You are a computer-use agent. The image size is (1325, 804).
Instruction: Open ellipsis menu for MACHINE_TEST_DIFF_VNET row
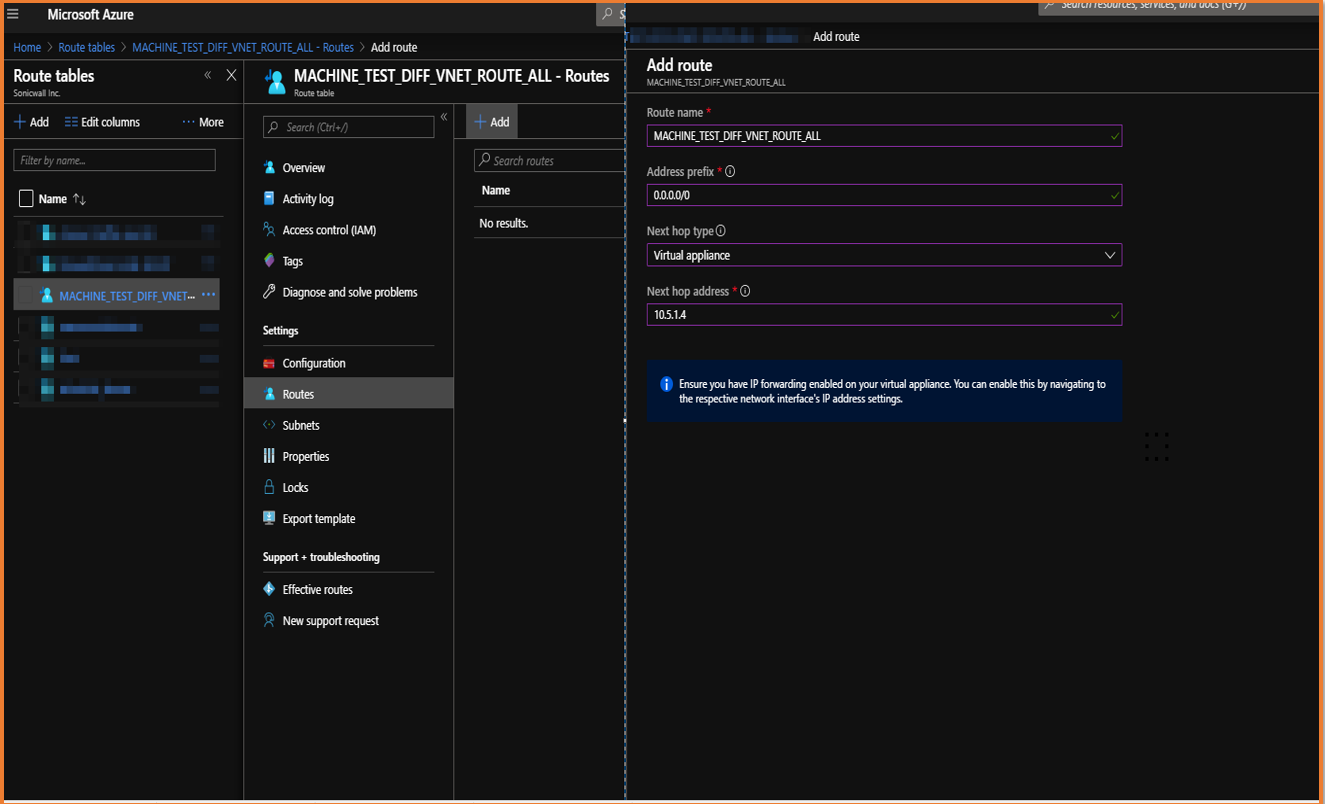(x=208, y=296)
